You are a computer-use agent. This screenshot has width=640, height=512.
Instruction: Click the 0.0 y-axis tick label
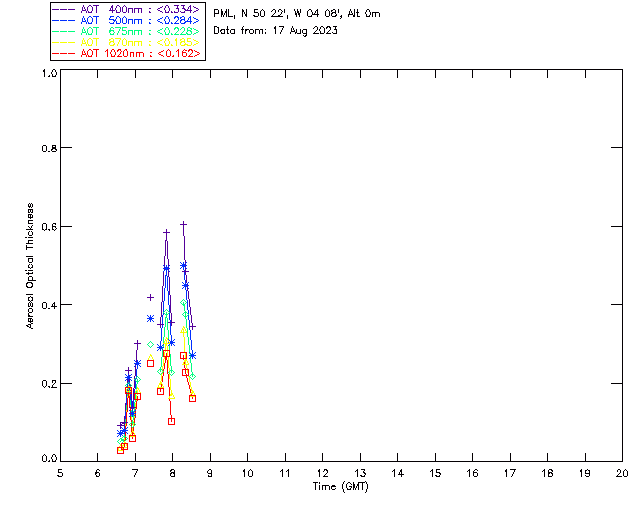pos(49,459)
